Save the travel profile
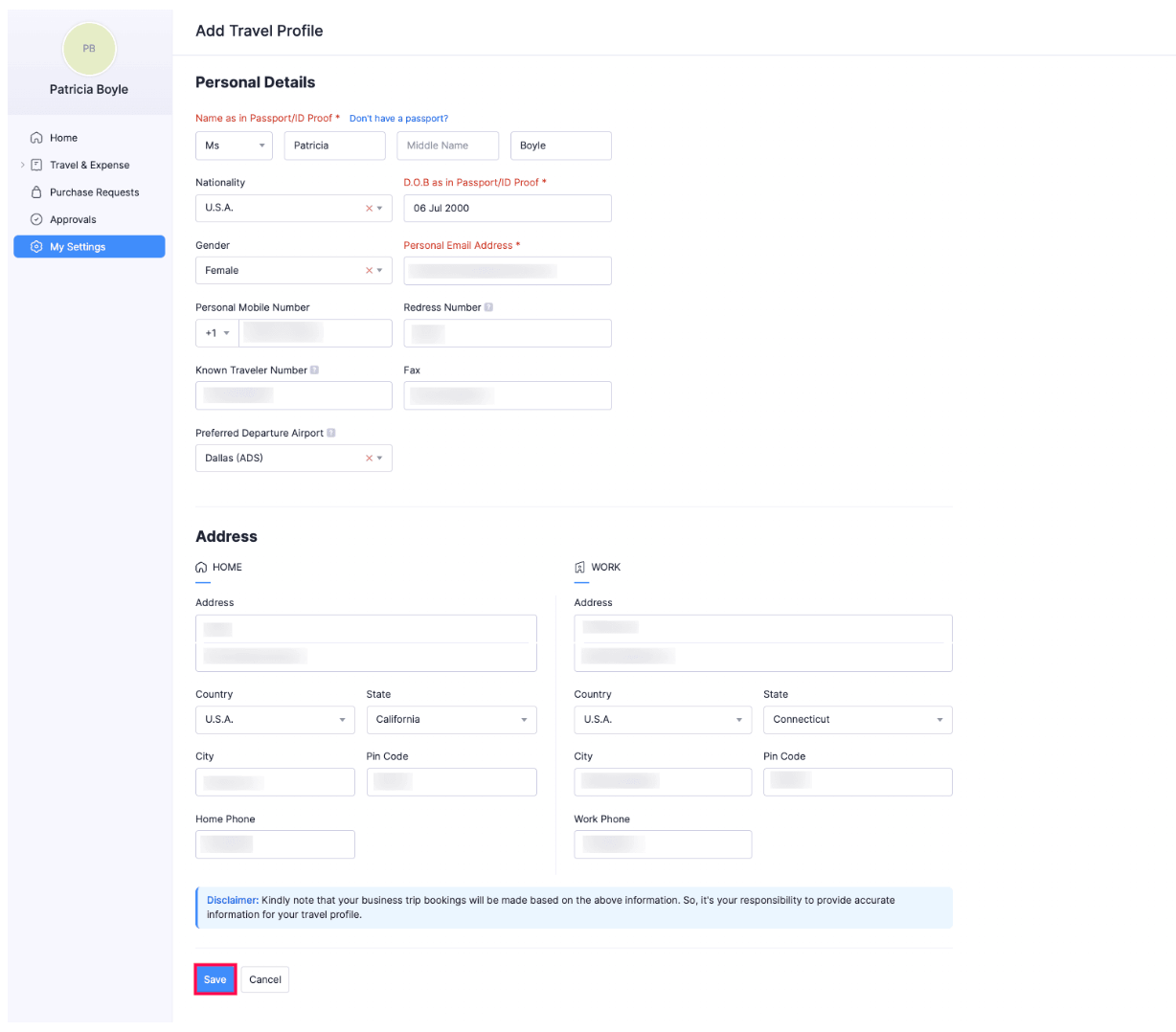The width and height of the screenshot is (1176, 1032). point(215,979)
